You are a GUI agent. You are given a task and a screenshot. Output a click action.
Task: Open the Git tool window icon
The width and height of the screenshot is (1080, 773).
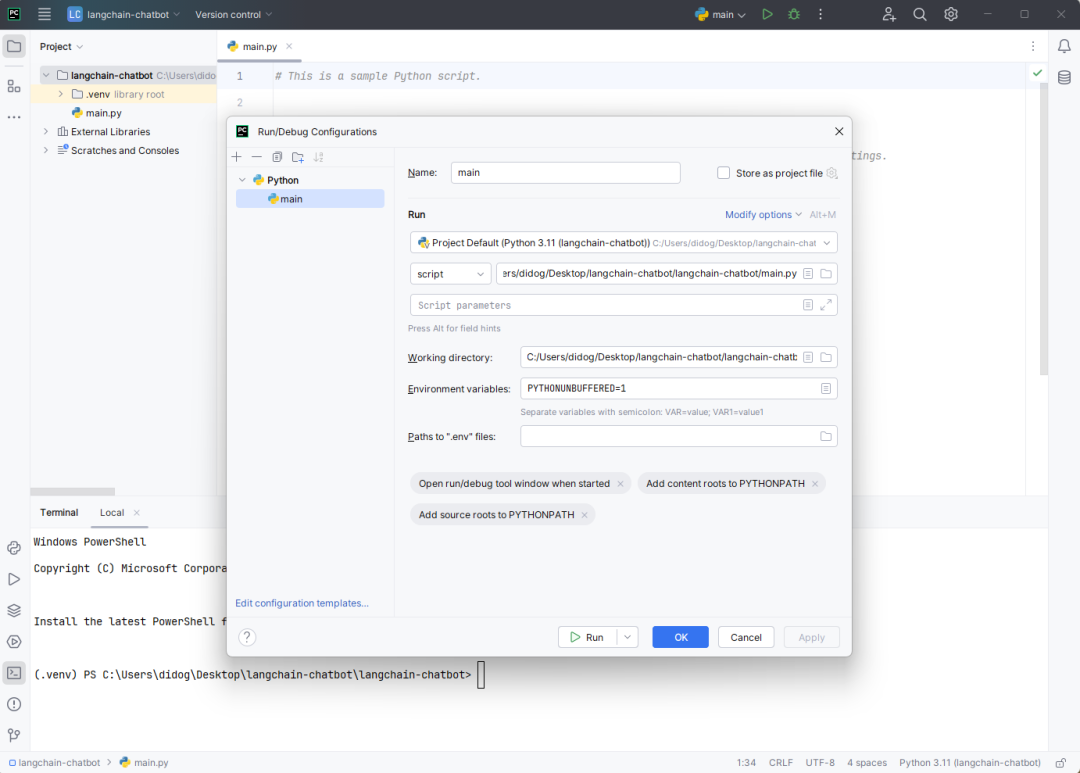click(x=14, y=735)
